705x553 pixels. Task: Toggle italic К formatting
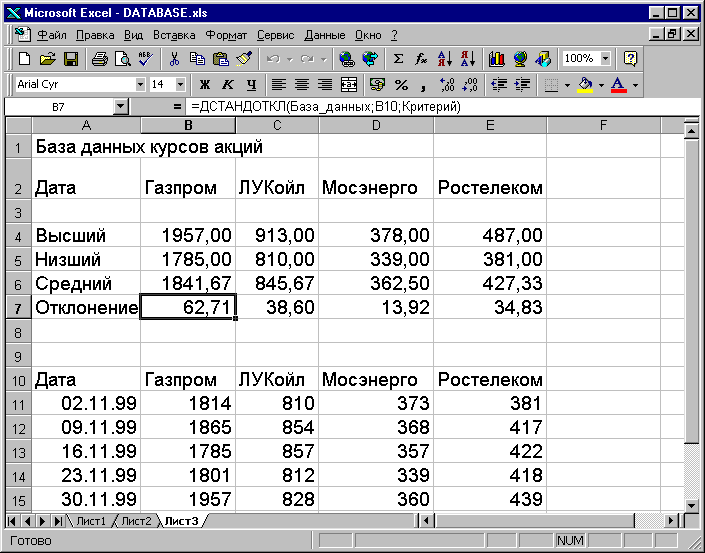pyautogui.click(x=228, y=85)
